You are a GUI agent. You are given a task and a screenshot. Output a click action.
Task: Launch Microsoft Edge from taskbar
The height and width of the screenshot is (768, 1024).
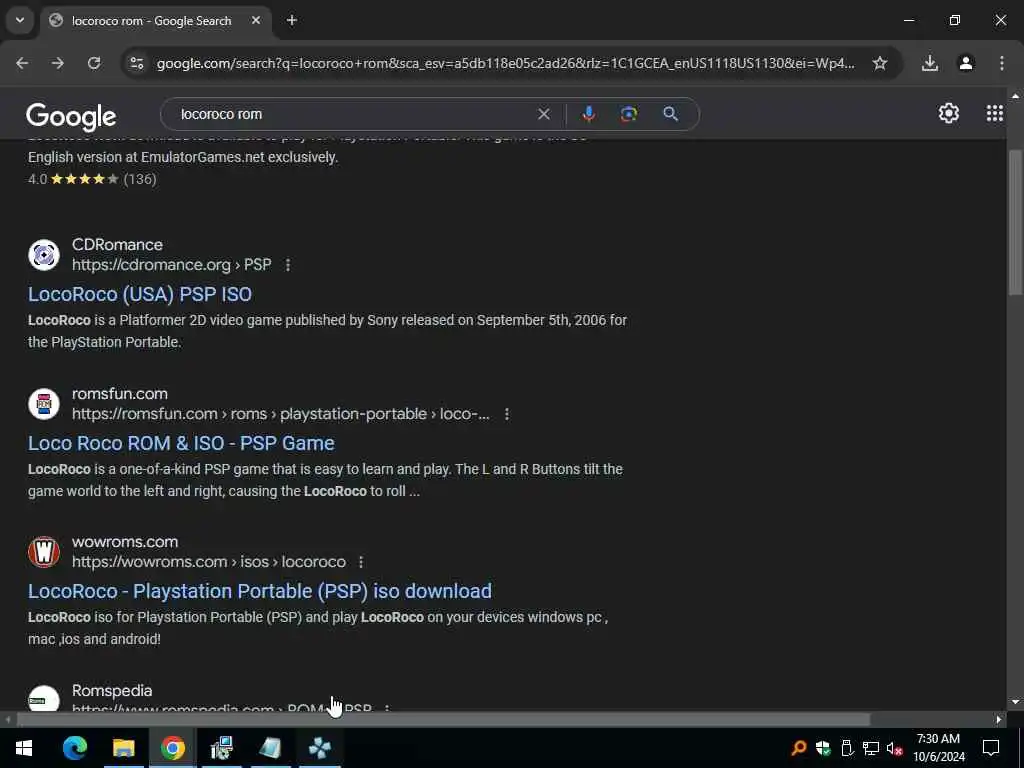click(x=74, y=748)
